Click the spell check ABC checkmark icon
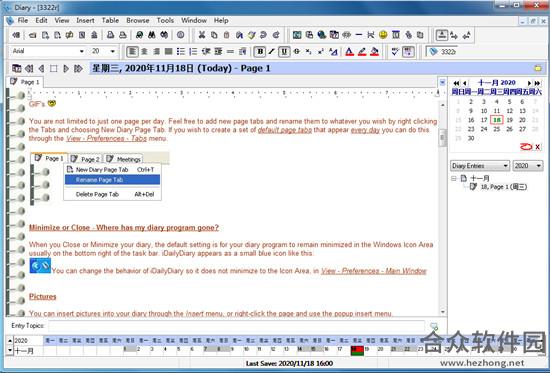 tap(395, 52)
